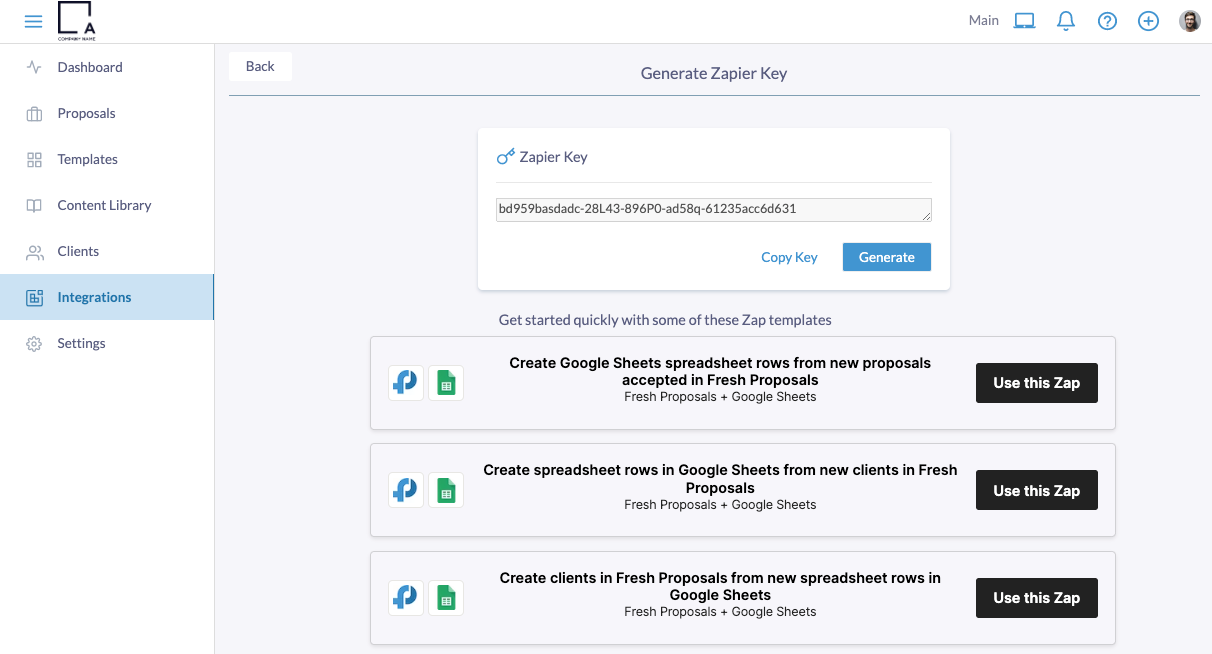The width and height of the screenshot is (1212, 654).
Task: Click Fresh Proposals icon in accepted proposals zap
Action: tap(406, 383)
